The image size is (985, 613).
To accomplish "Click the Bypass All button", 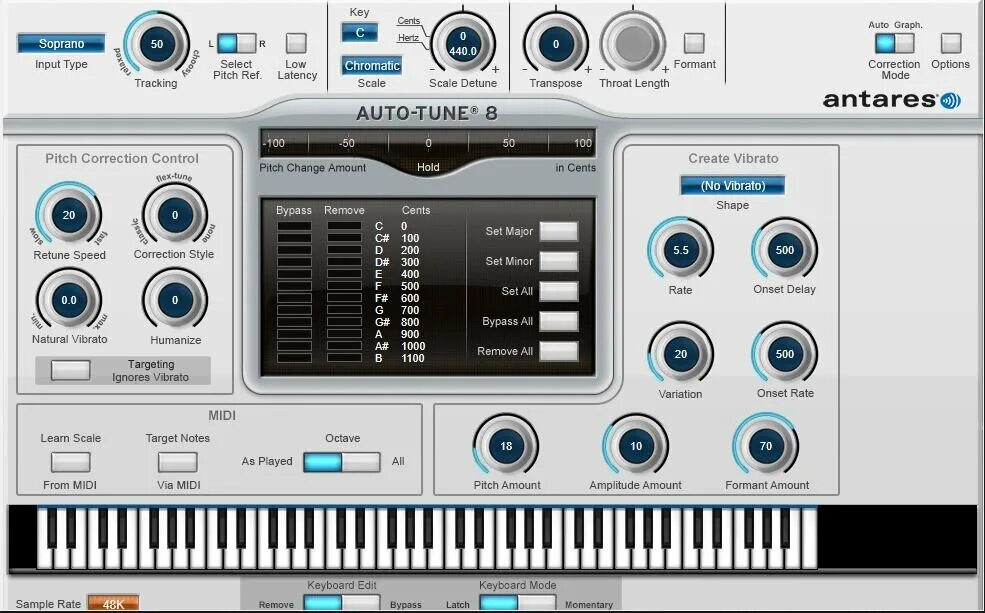I will click(x=558, y=322).
